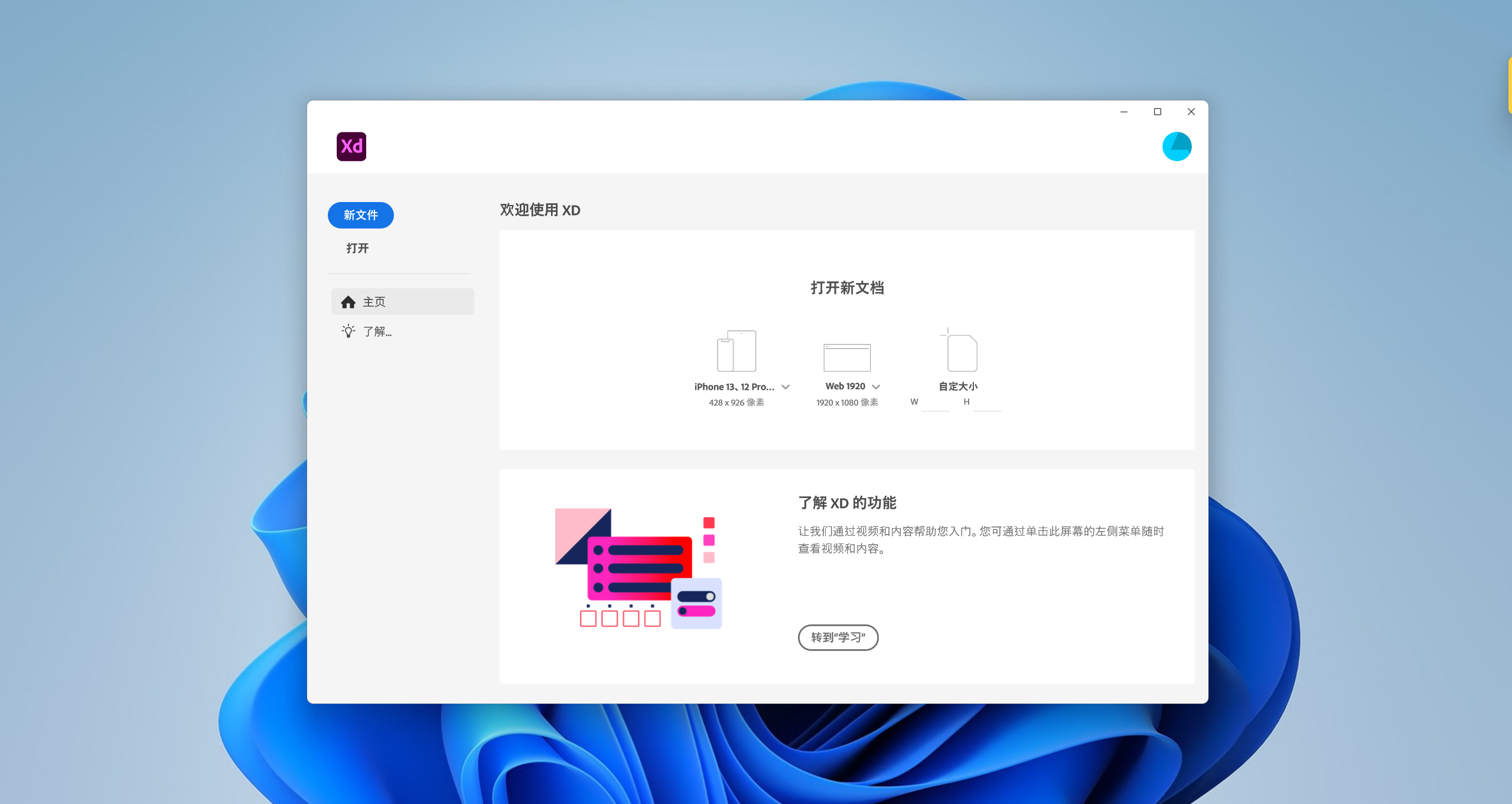Click the XD features illustration thumbnail
Image resolution: width=1512 pixels, height=804 pixels.
click(x=638, y=569)
